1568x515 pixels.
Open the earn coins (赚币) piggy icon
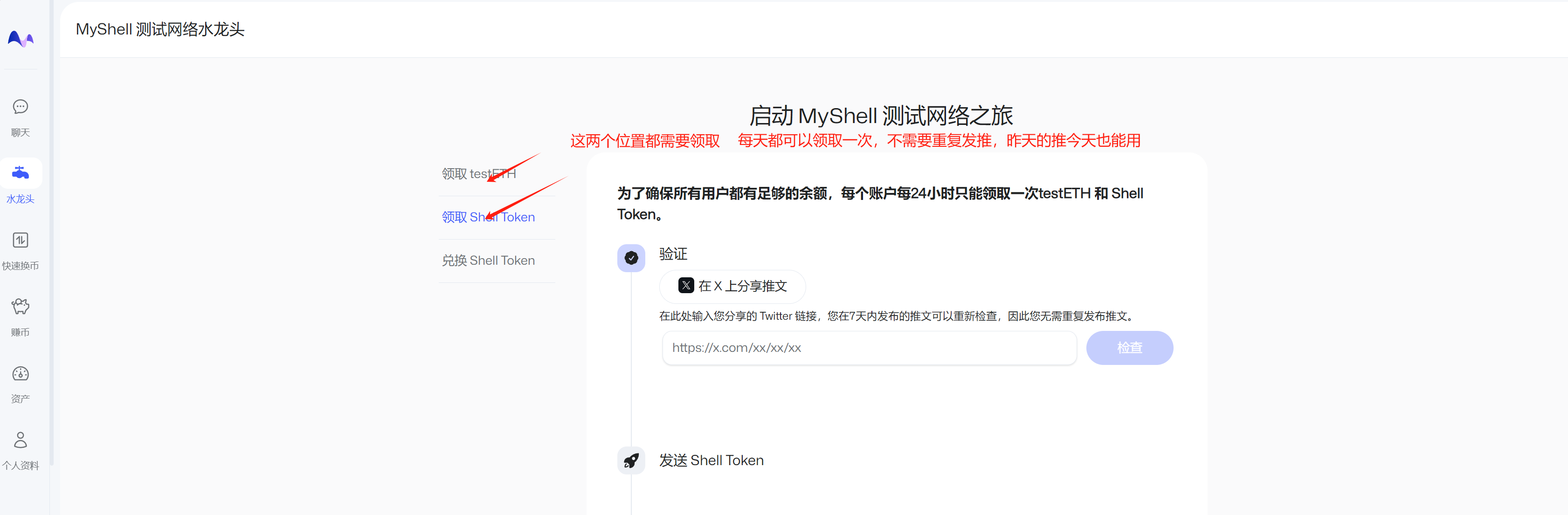21,306
